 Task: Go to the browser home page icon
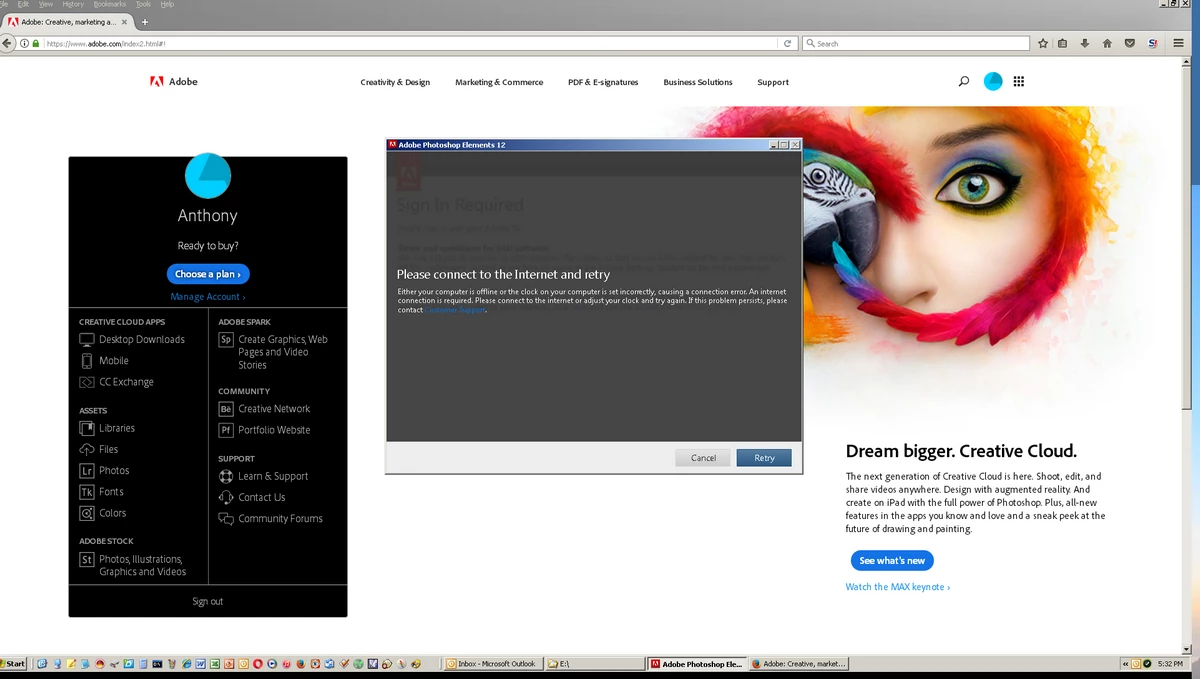[x=1107, y=43]
